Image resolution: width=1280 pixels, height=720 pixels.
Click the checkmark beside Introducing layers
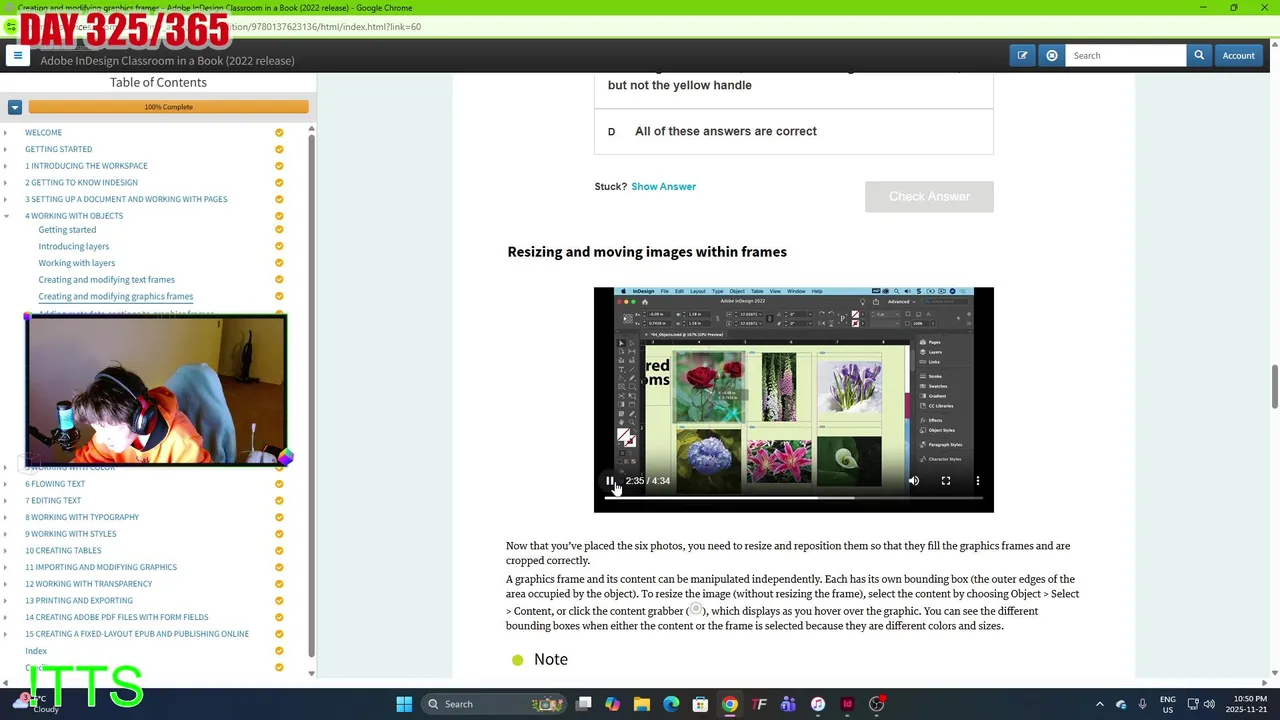click(x=279, y=246)
